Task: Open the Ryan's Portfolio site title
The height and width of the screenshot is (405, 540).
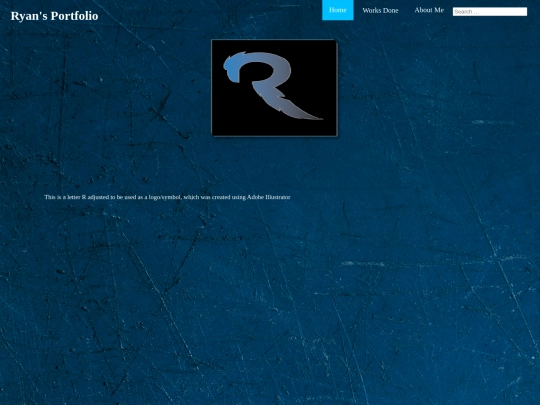Action: click(54, 16)
